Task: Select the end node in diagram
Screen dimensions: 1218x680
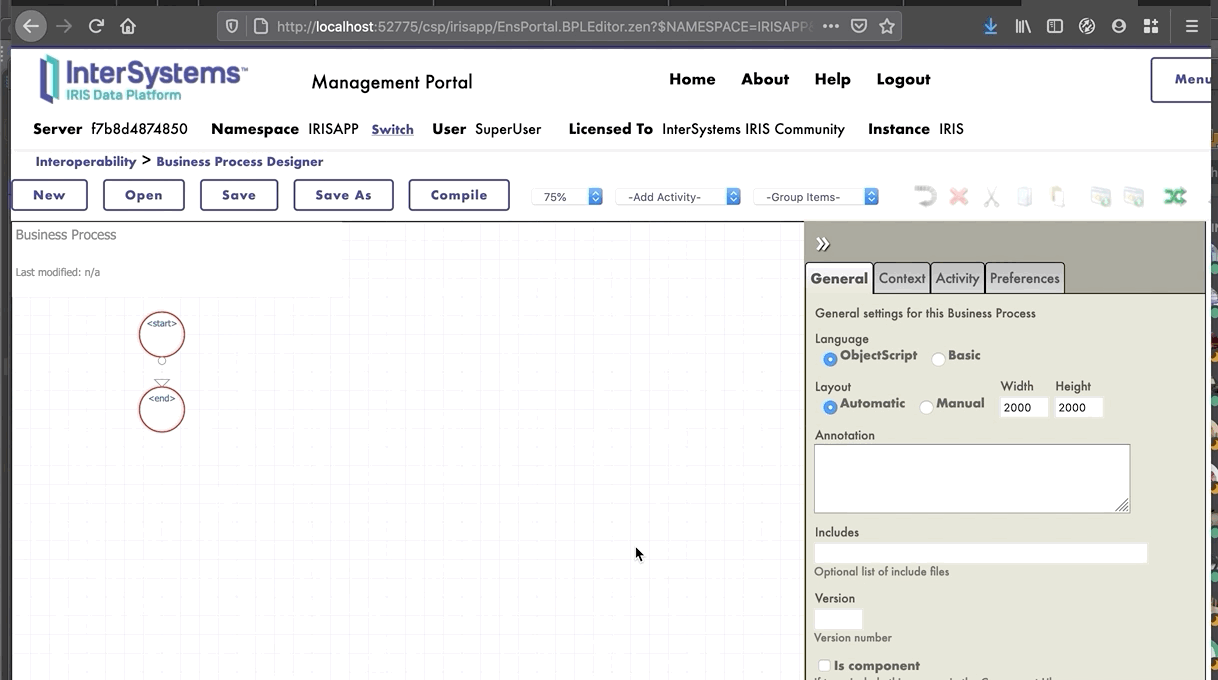Action: point(162,409)
